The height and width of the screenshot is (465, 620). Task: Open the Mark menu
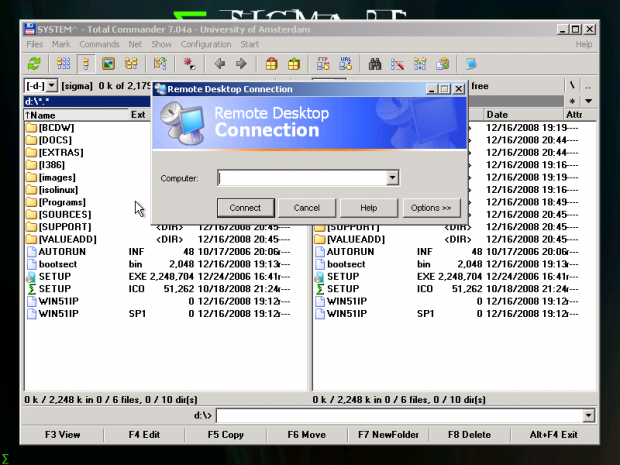[x=61, y=44]
